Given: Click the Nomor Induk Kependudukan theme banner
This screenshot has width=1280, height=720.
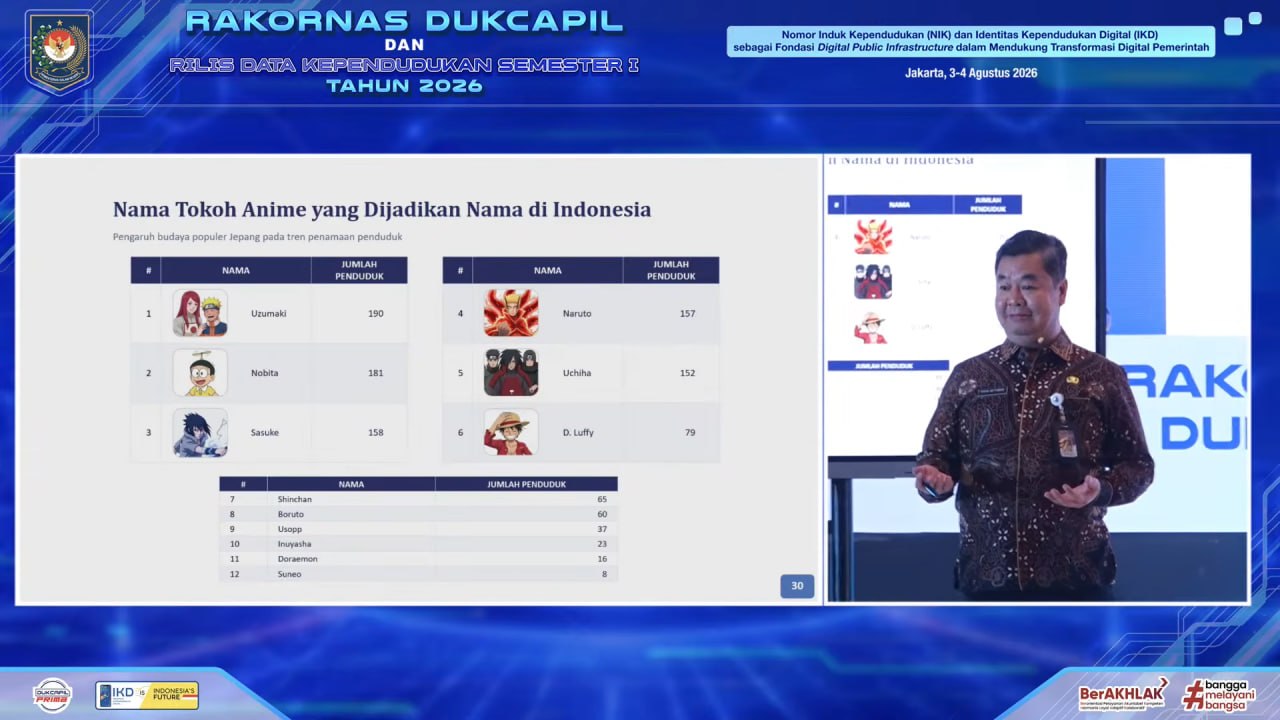Looking at the screenshot, I should [x=971, y=41].
